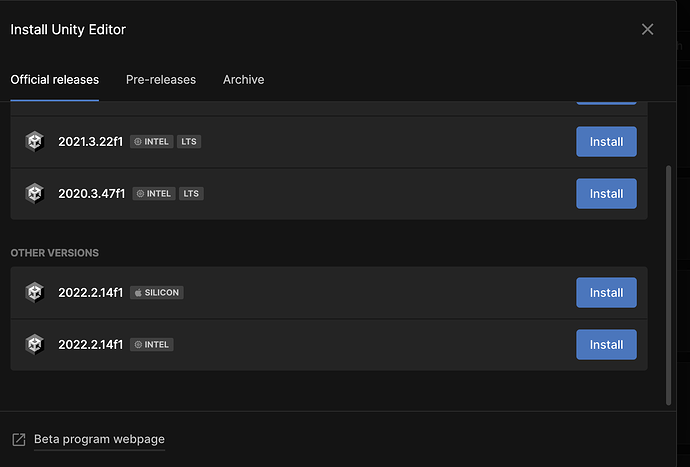Screen dimensions: 690x467
Task: Click the external link icon near Beta program
Action: 18,439
